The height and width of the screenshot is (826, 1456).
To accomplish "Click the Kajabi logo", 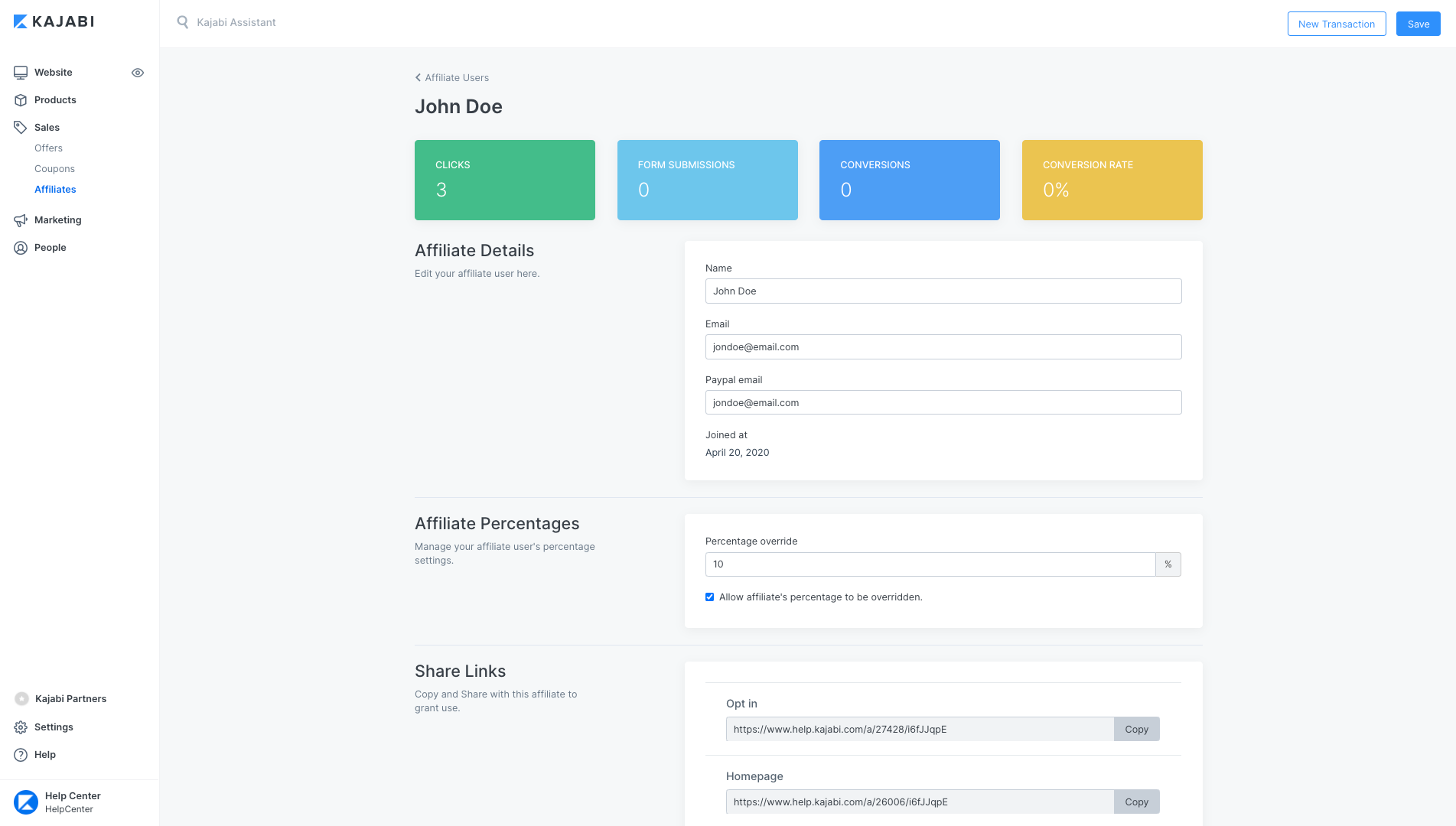I will tap(54, 21).
